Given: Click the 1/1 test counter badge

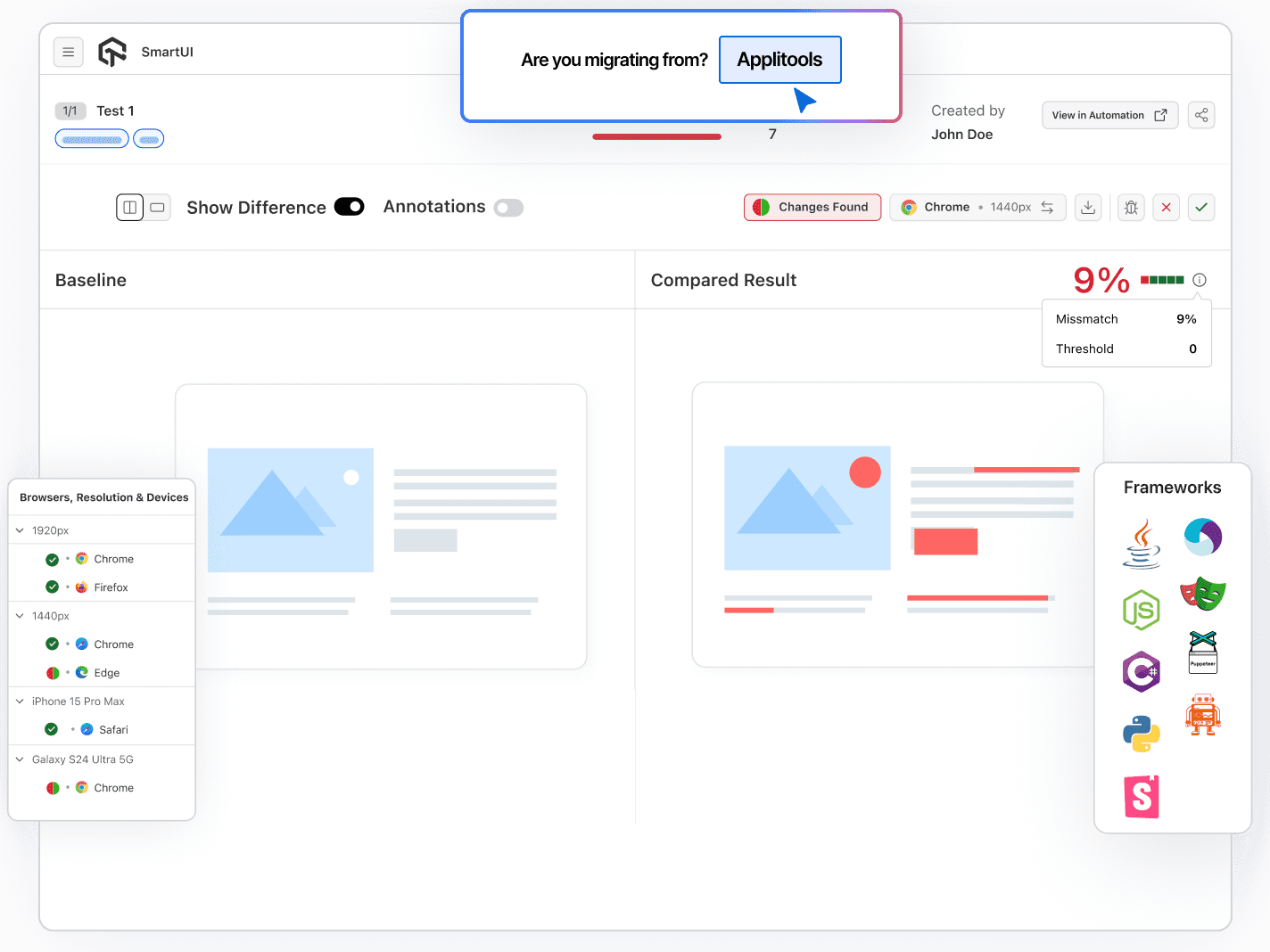Looking at the screenshot, I should click(70, 111).
